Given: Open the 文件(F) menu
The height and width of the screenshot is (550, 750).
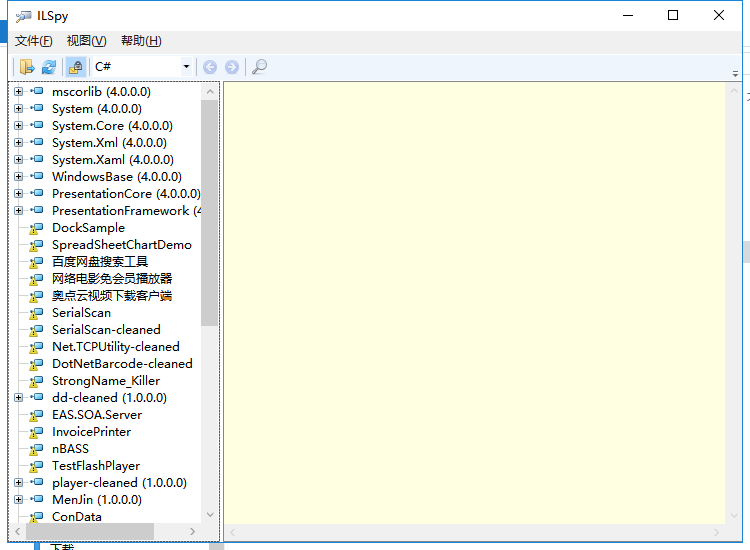Looking at the screenshot, I should tap(33, 41).
